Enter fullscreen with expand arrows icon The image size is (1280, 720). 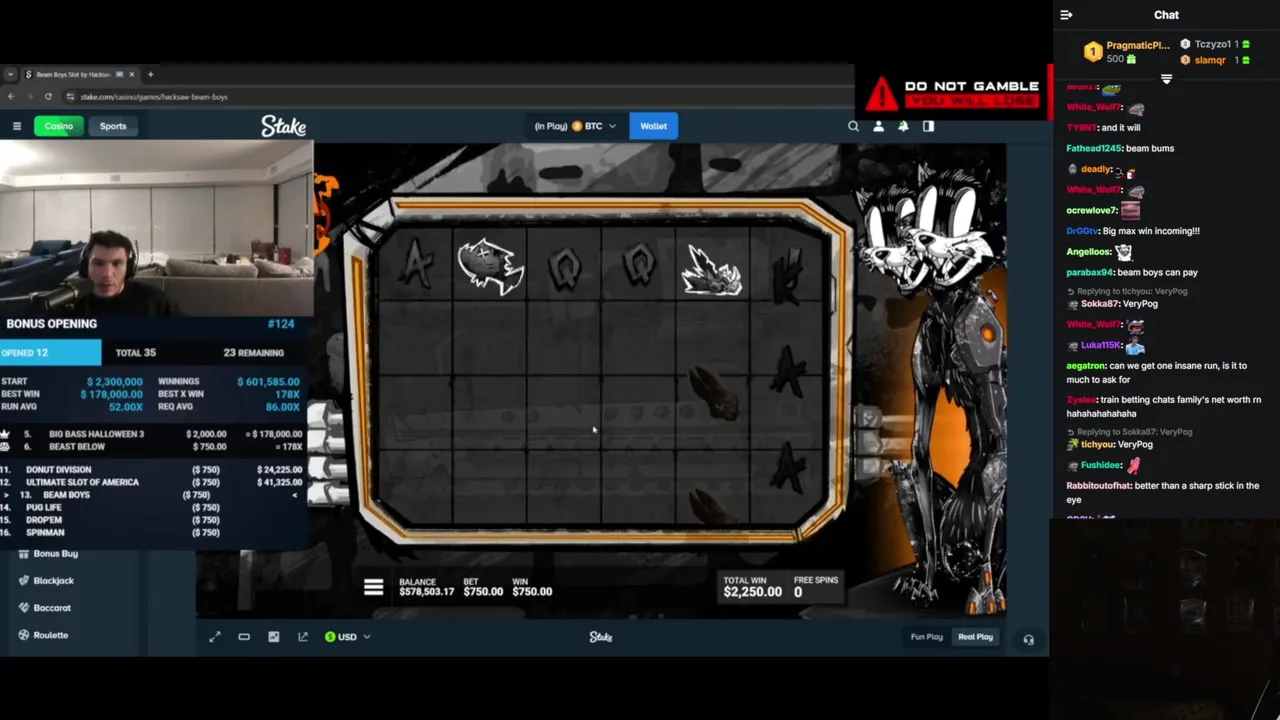[x=214, y=637]
